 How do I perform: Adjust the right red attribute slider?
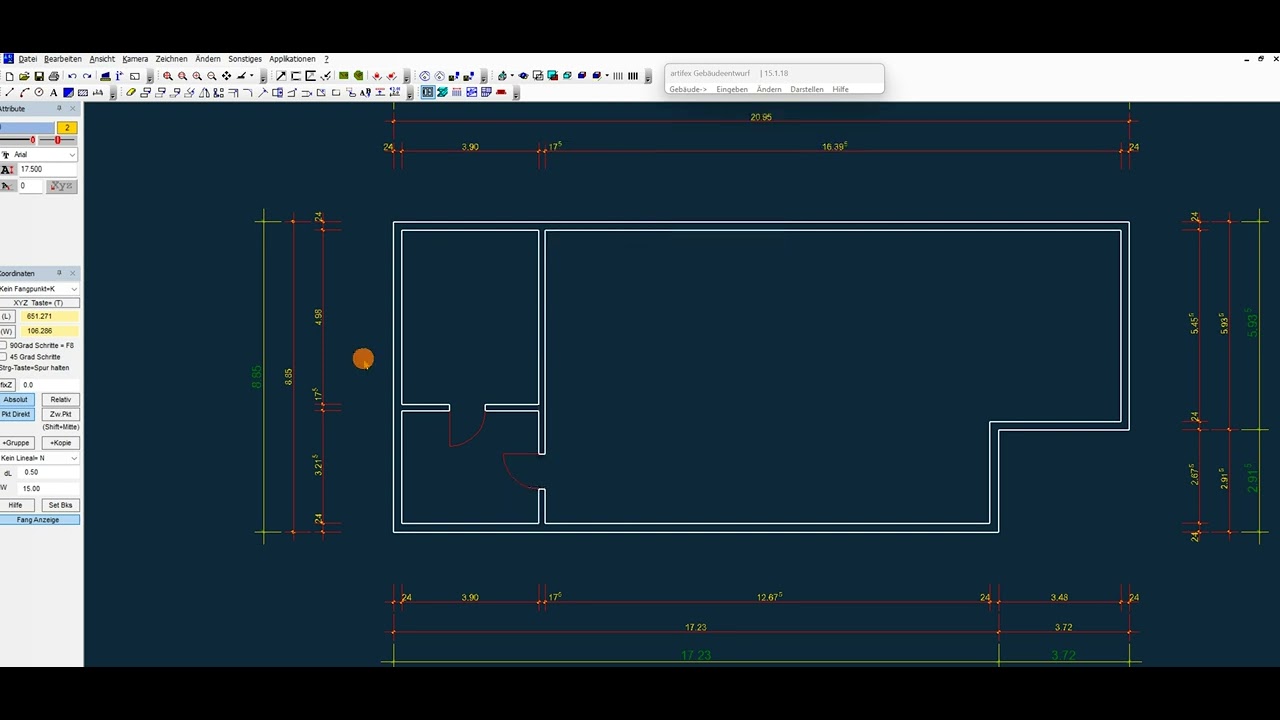[57, 140]
